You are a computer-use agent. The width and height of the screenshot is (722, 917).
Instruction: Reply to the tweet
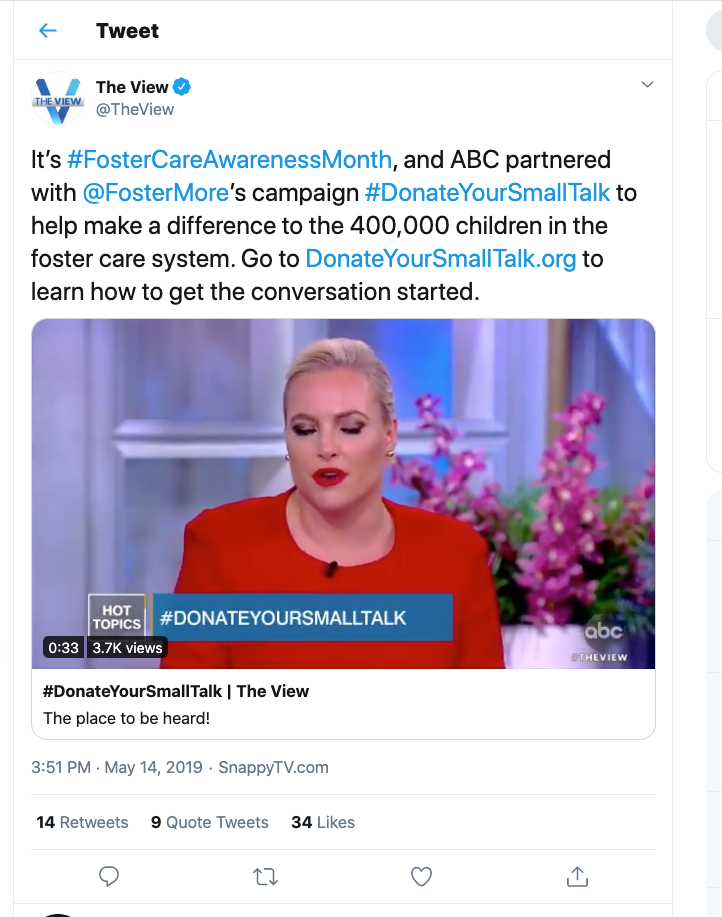(109, 876)
